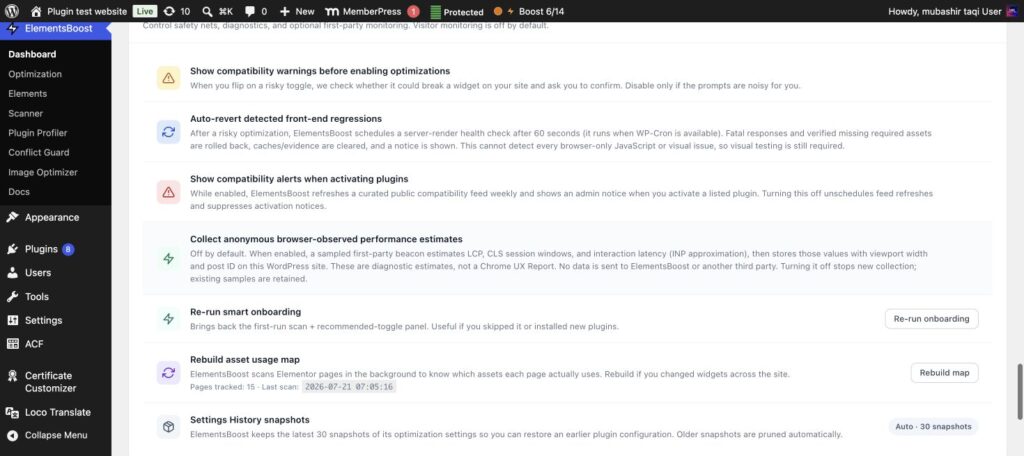Screen dimensions: 1024x456
Task: Click 'Auto-revert detected front-end regressions' heading
Action: [286, 118]
